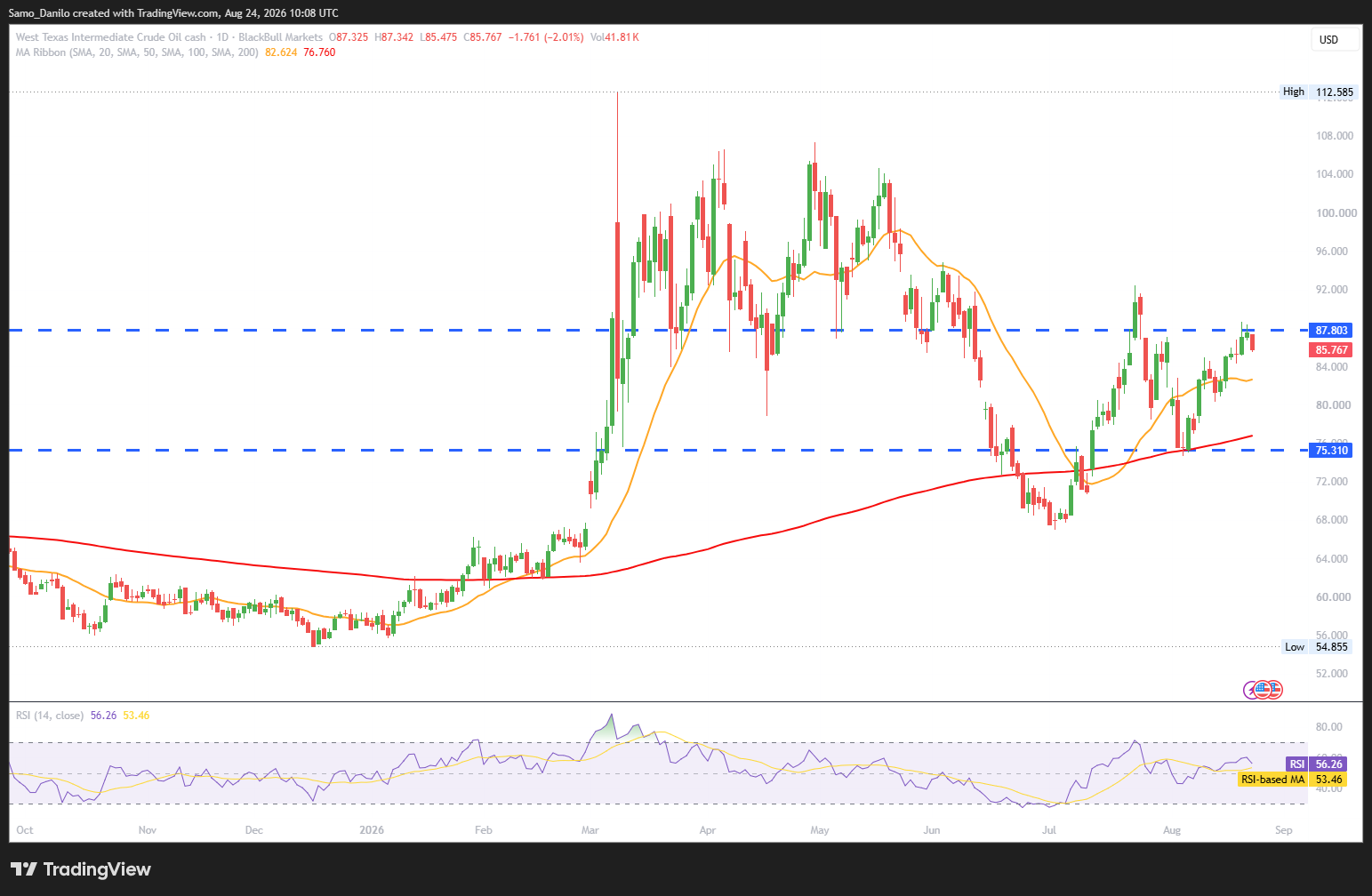The image size is (1372, 896).
Task: Click 52.000 on the price axis
Action: click(x=1332, y=674)
